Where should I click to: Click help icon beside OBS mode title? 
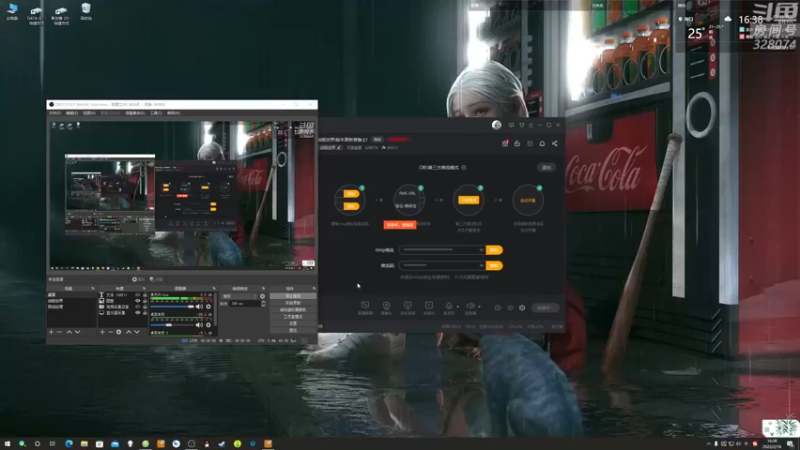click(x=464, y=167)
